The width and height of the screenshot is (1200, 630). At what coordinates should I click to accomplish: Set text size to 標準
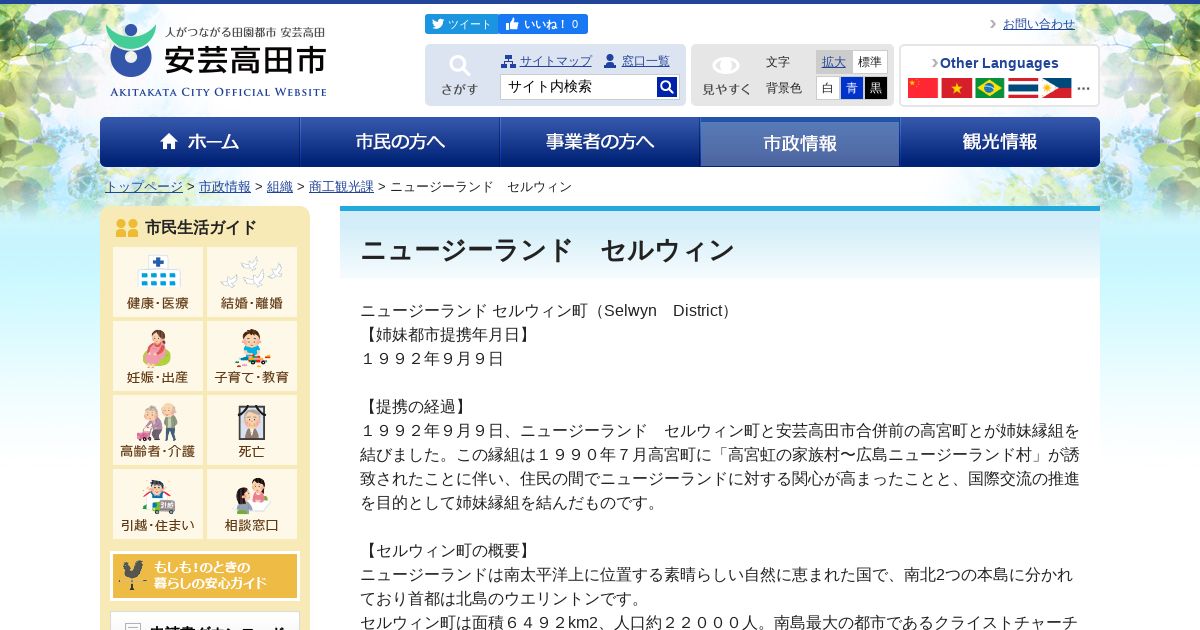coord(869,62)
